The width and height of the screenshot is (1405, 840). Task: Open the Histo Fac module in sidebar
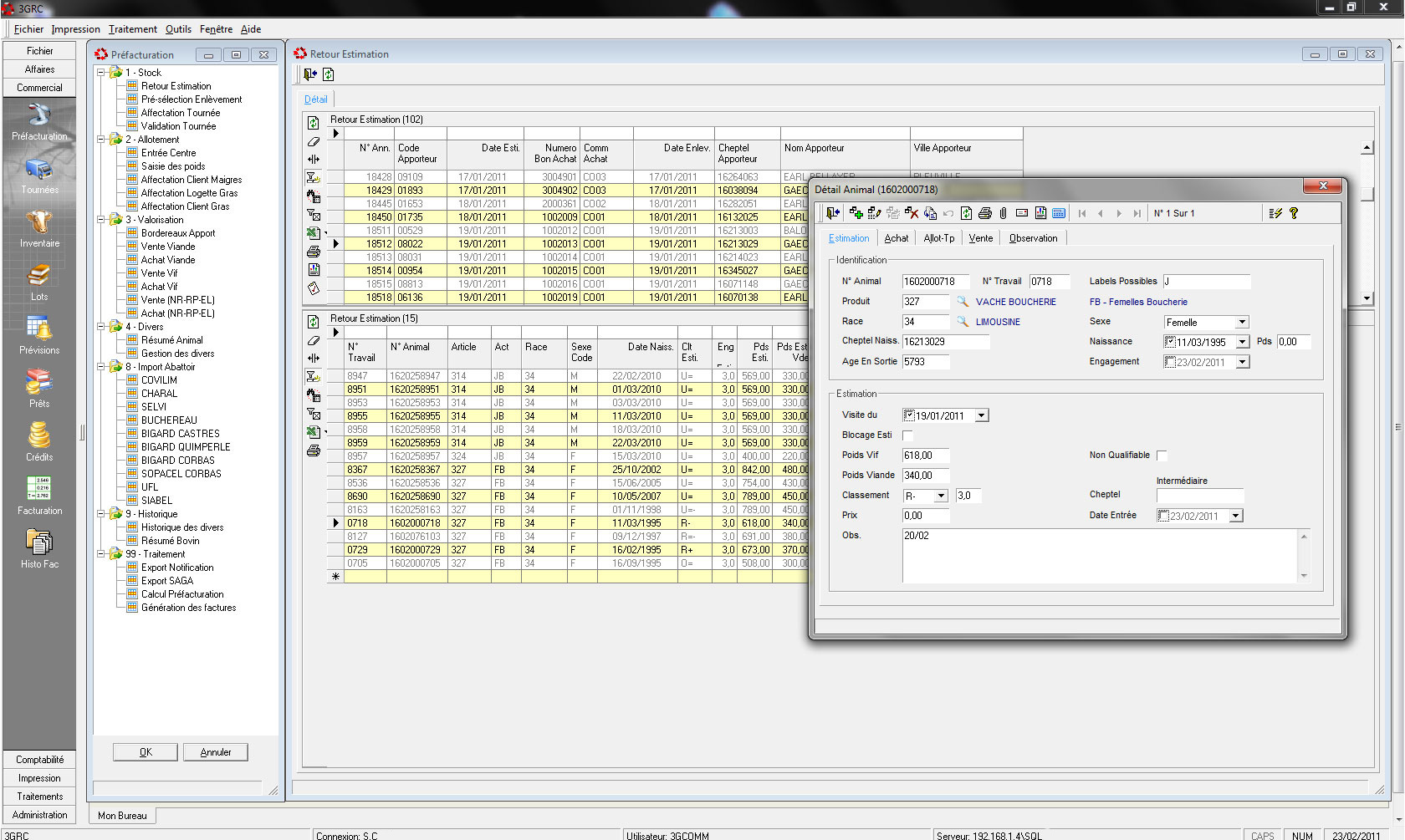tap(39, 550)
